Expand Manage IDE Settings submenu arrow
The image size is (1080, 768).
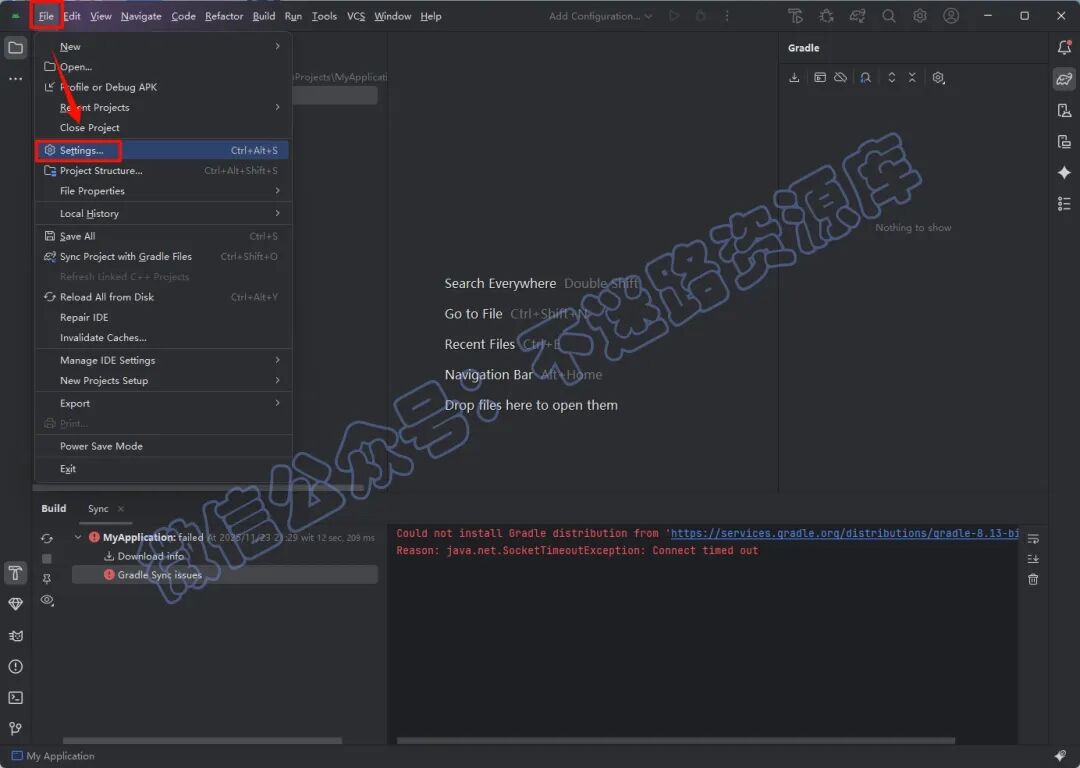click(278, 360)
